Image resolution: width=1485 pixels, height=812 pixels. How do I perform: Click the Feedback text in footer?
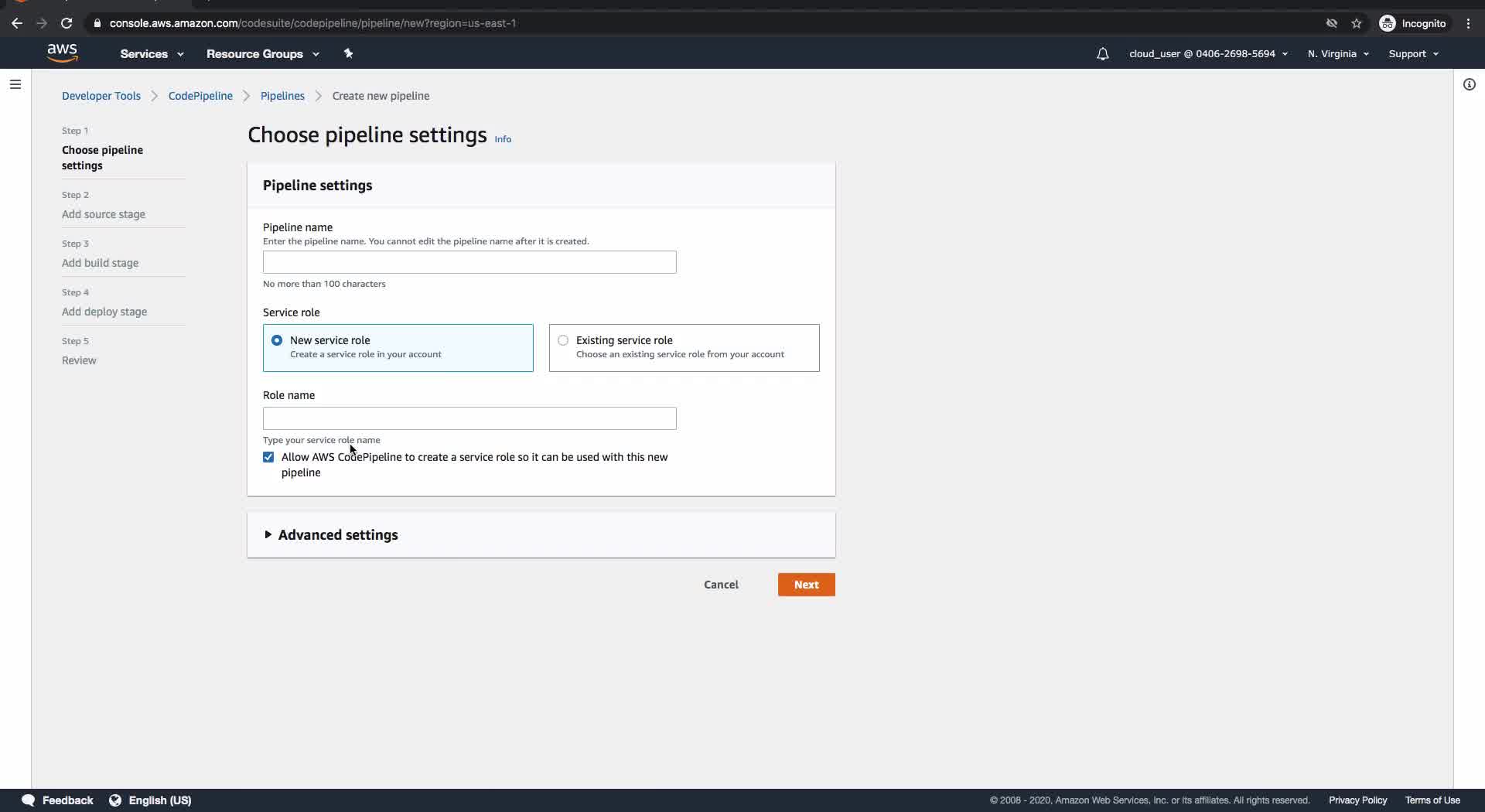click(x=67, y=800)
